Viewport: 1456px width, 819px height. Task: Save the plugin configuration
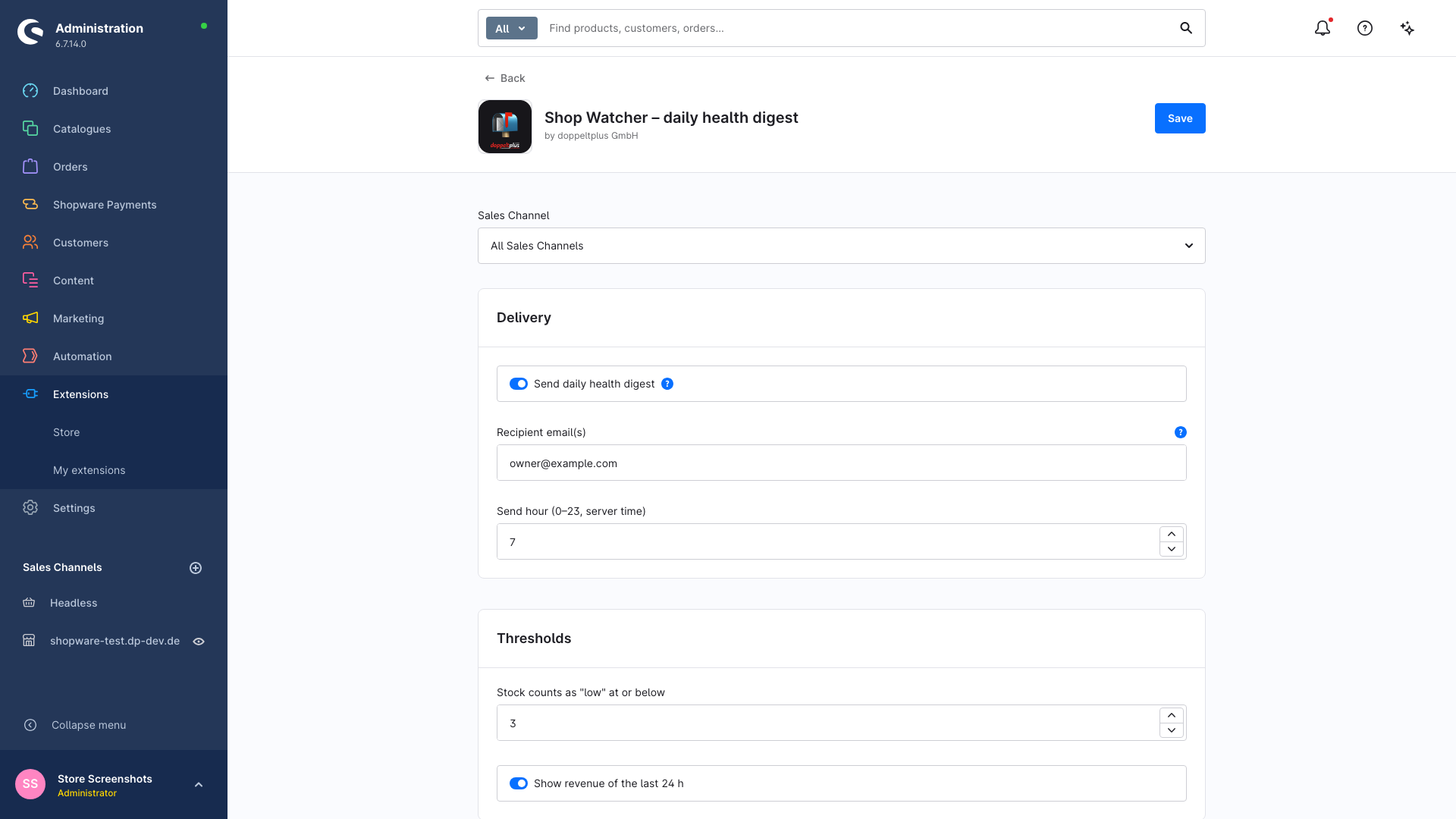[1180, 118]
